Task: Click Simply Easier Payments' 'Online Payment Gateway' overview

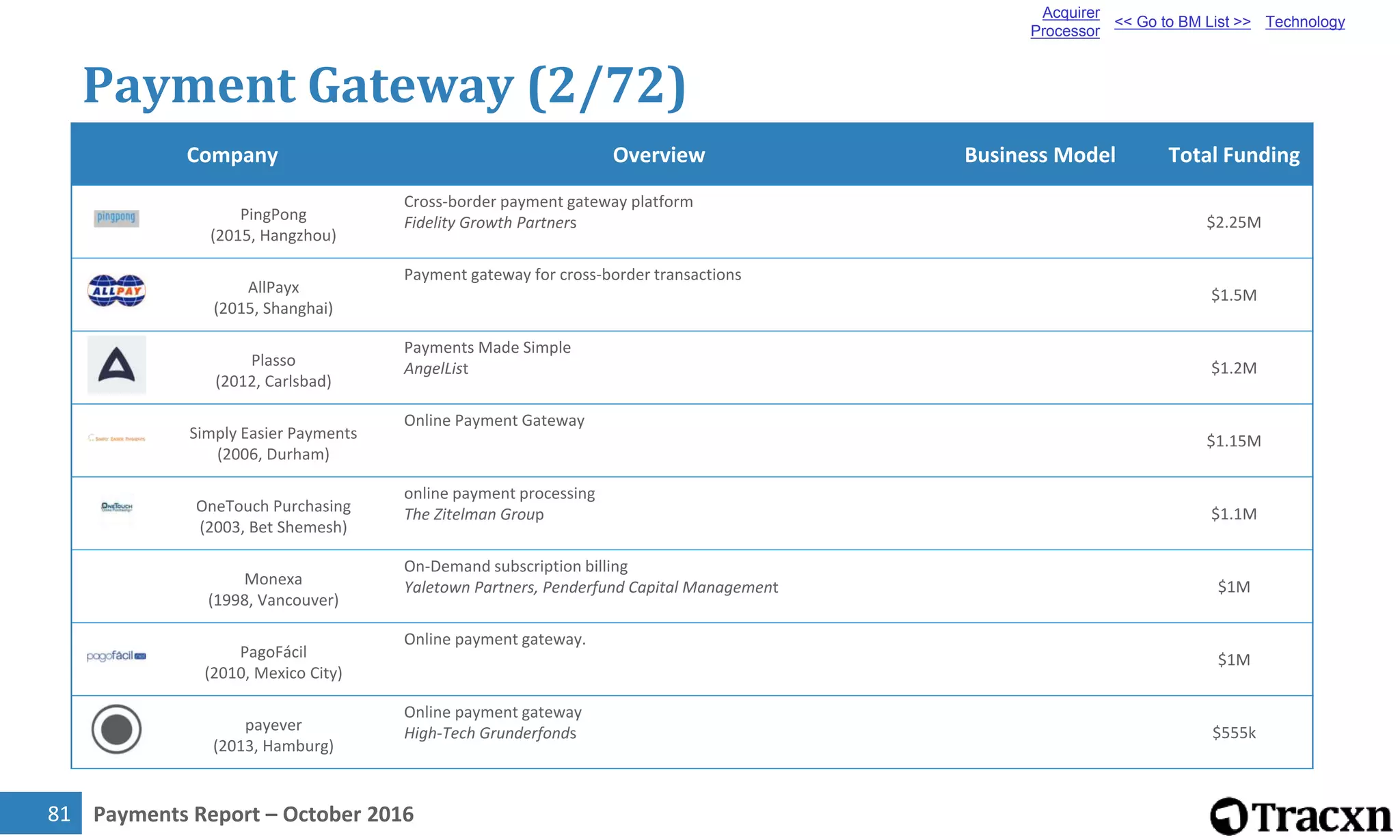Action: 494,420
